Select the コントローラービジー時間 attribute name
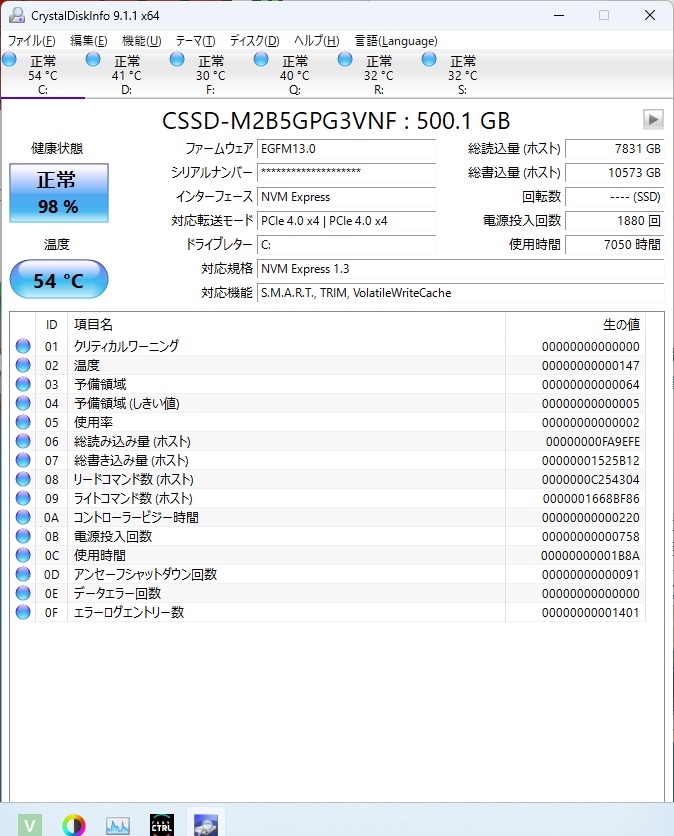674x836 pixels. coord(136,517)
